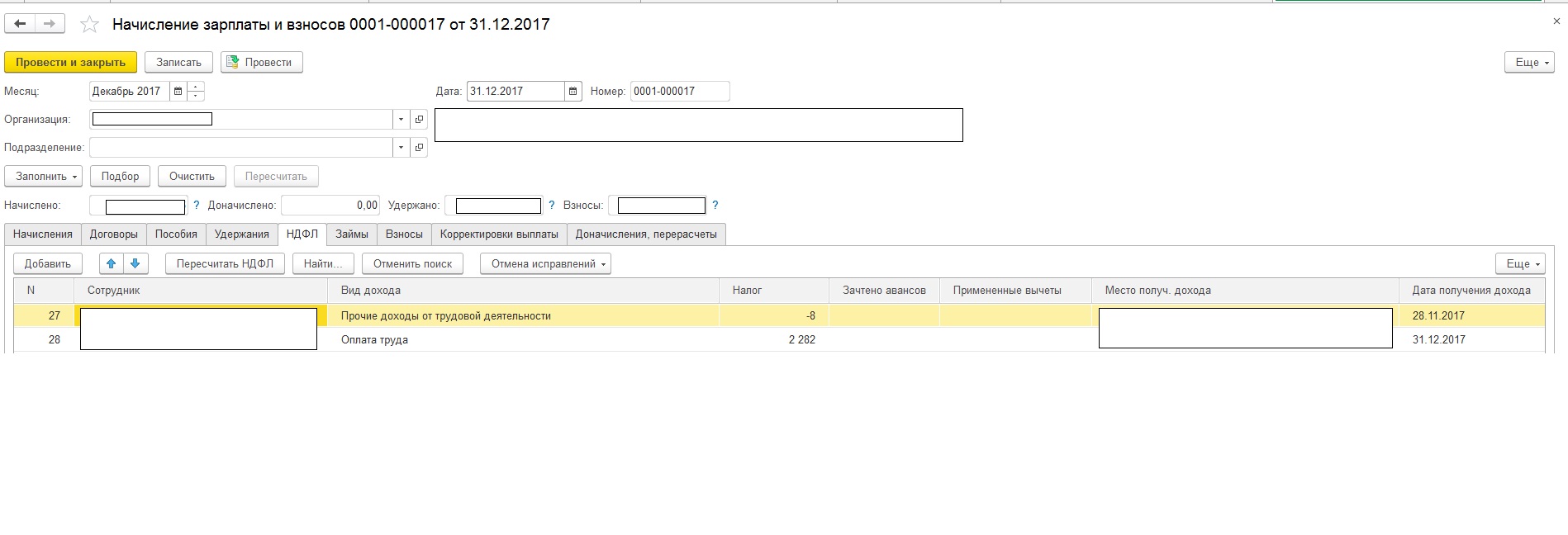This screenshot has height=535, width=1568.
Task: Open calendar picker for the Месяц field
Action: tap(178, 92)
